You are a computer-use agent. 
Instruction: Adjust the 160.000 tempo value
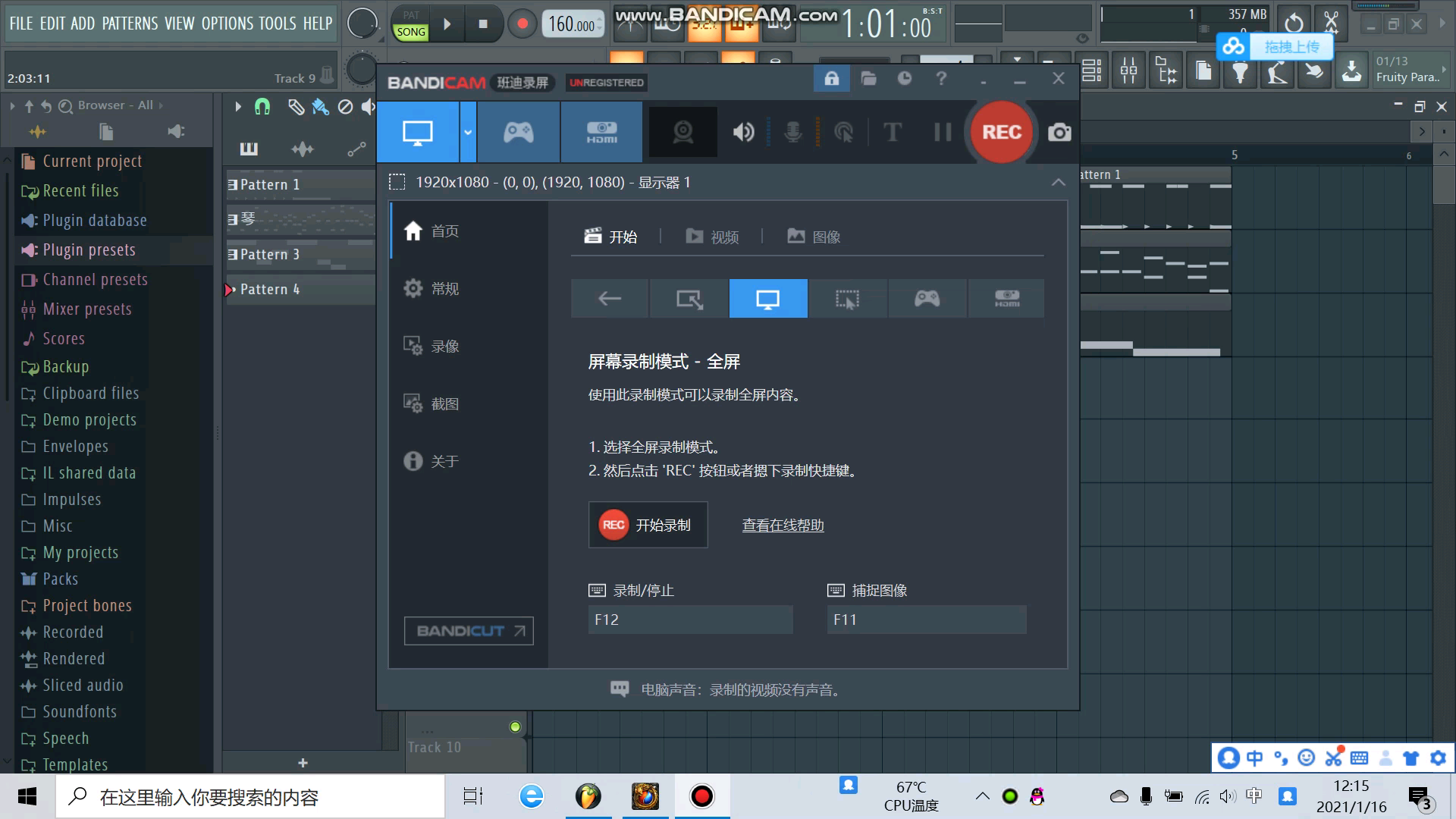573,24
